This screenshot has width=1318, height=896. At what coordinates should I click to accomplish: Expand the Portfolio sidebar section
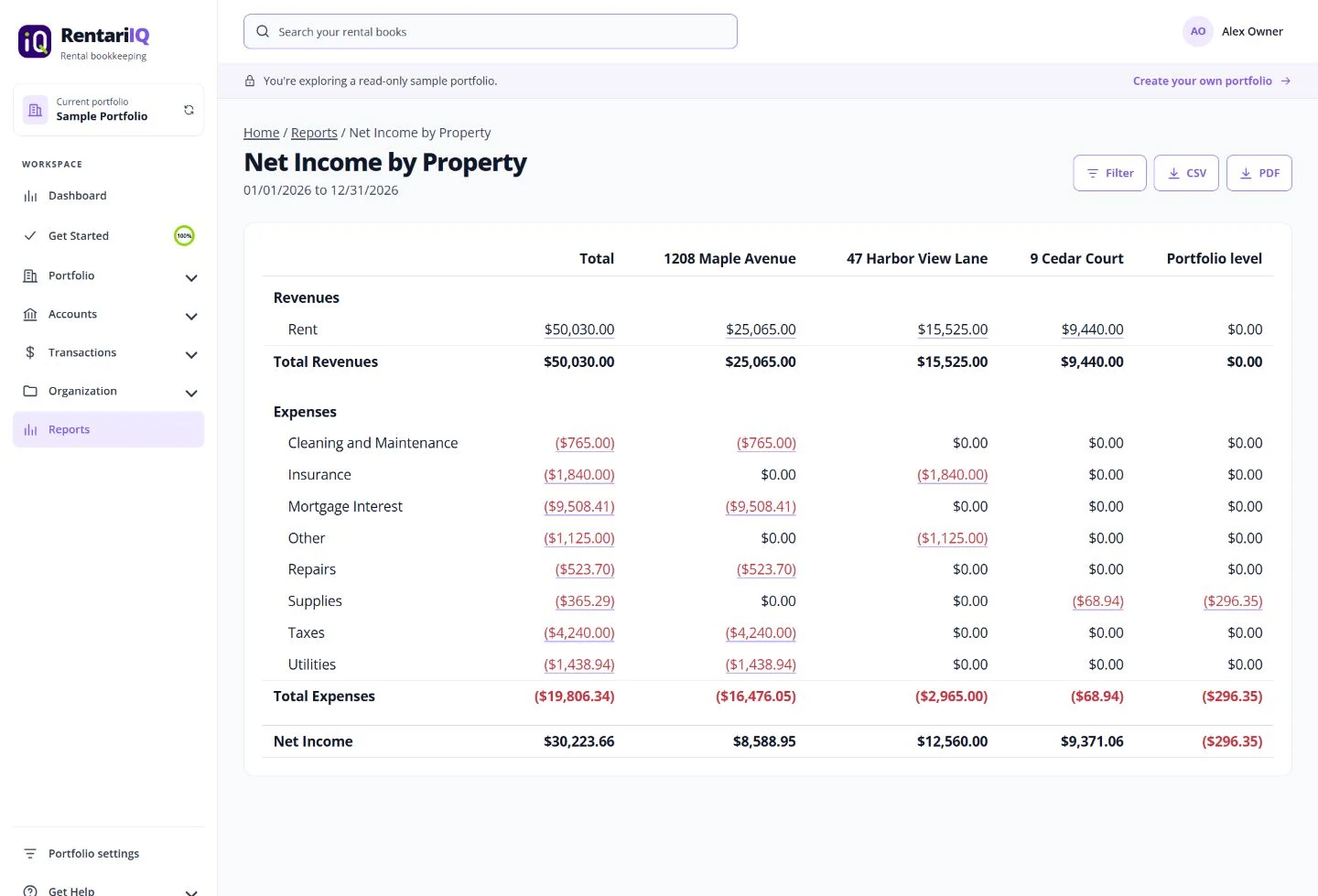pyautogui.click(x=191, y=277)
